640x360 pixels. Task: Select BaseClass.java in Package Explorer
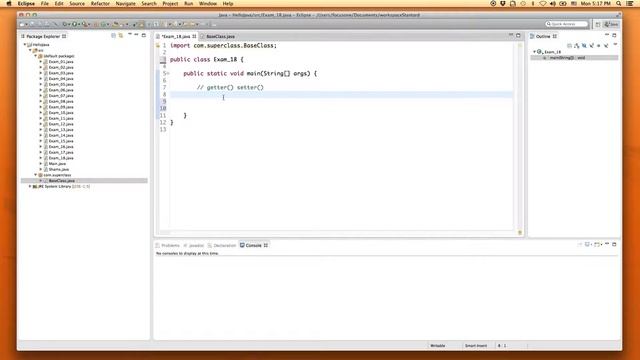[62, 180]
